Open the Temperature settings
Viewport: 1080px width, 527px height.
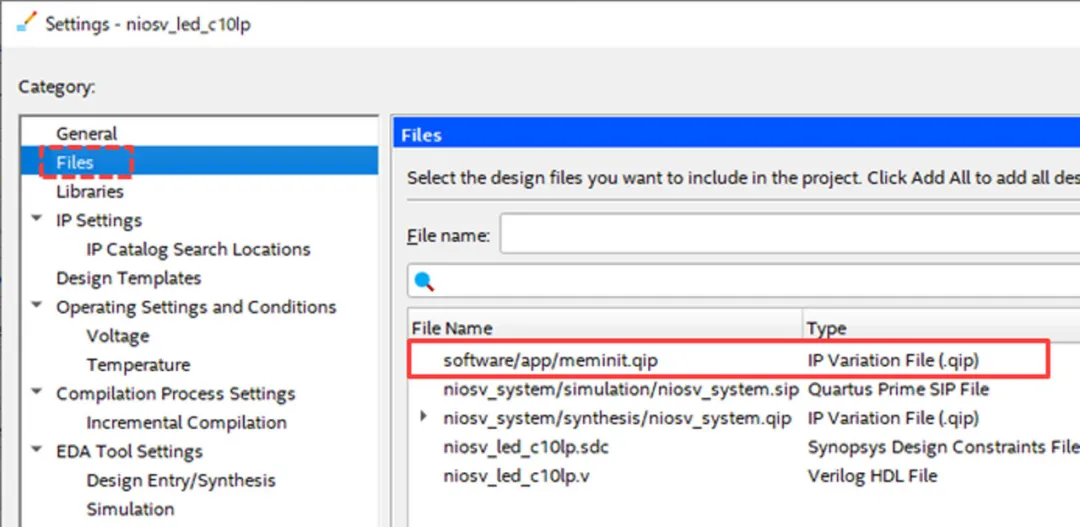click(138, 365)
